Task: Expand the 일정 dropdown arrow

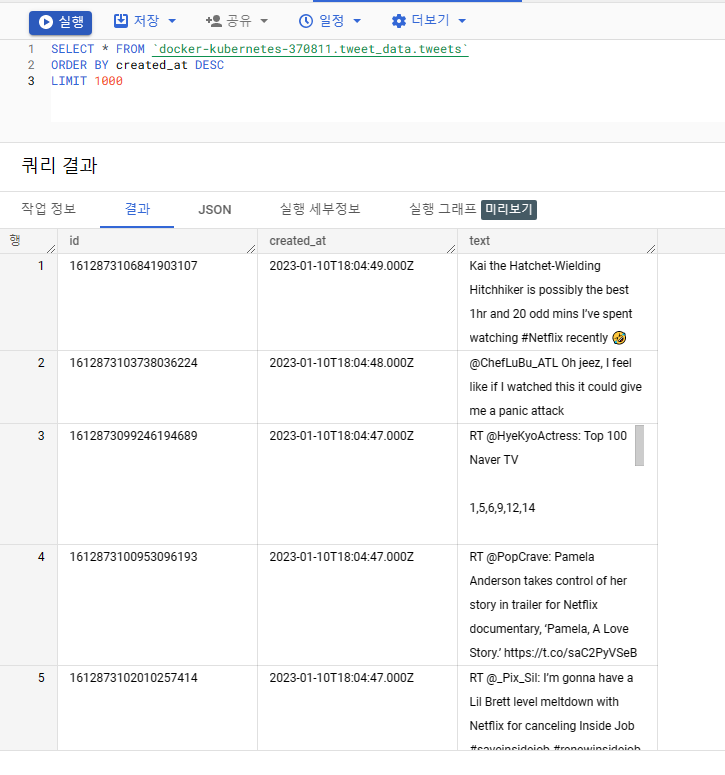Action: [357, 21]
